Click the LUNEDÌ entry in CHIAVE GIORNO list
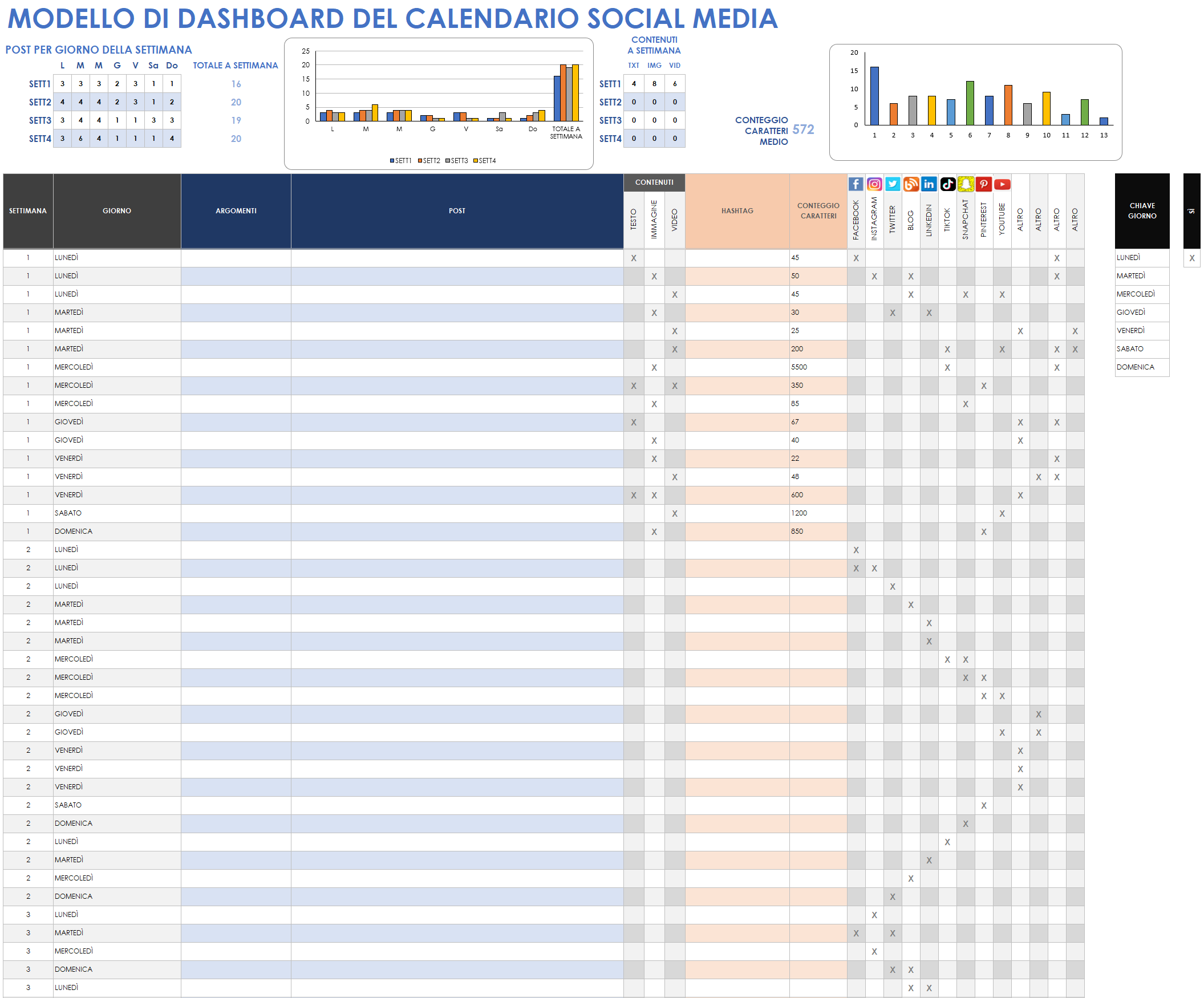 click(1142, 258)
